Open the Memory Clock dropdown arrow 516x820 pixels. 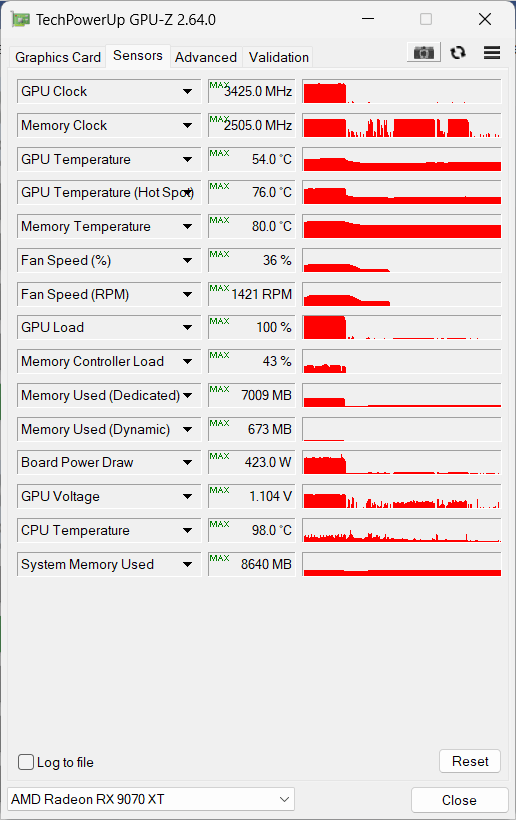pyautogui.click(x=187, y=126)
